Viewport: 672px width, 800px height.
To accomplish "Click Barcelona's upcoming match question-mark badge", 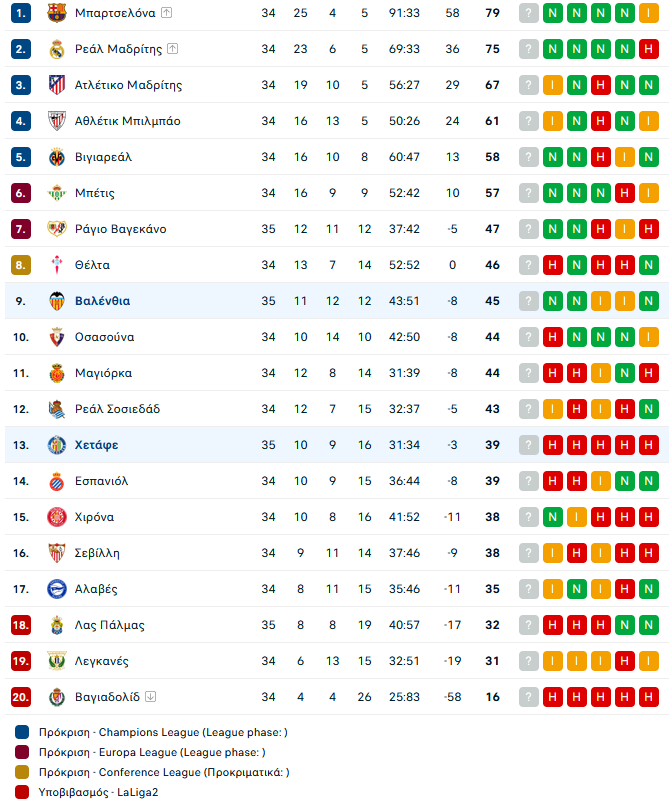I will 529,13.
